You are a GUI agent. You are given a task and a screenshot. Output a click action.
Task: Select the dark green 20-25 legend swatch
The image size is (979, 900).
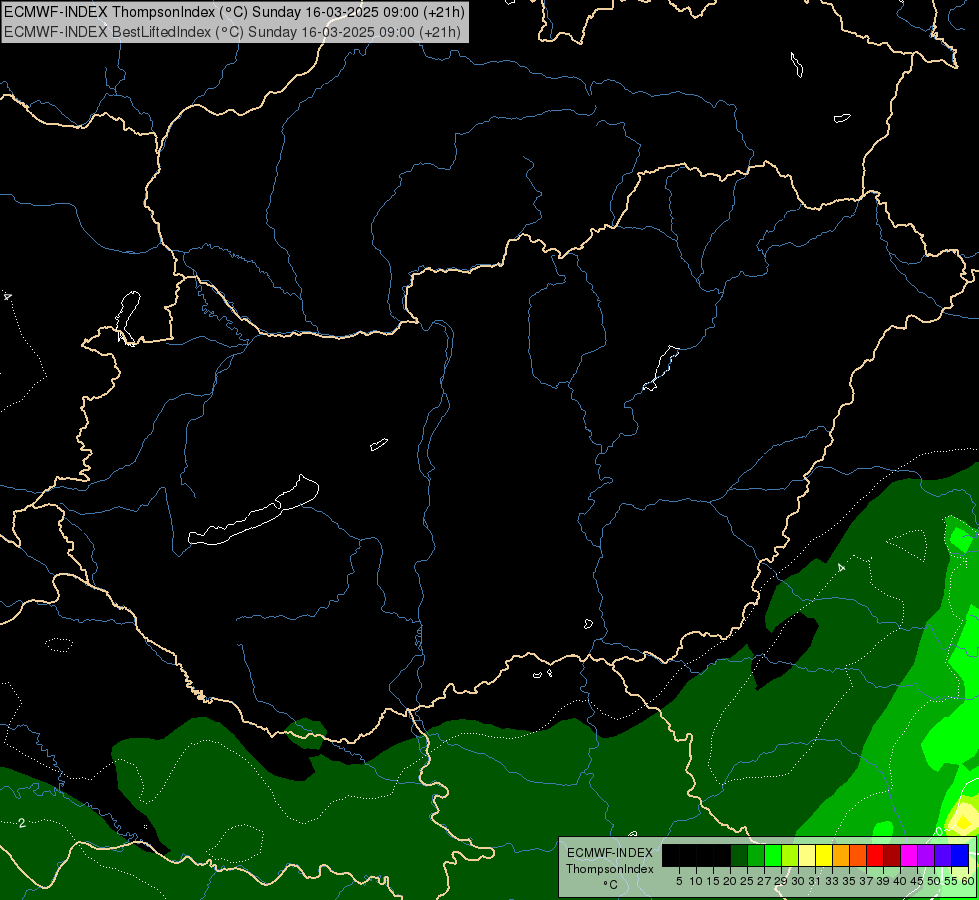739,855
